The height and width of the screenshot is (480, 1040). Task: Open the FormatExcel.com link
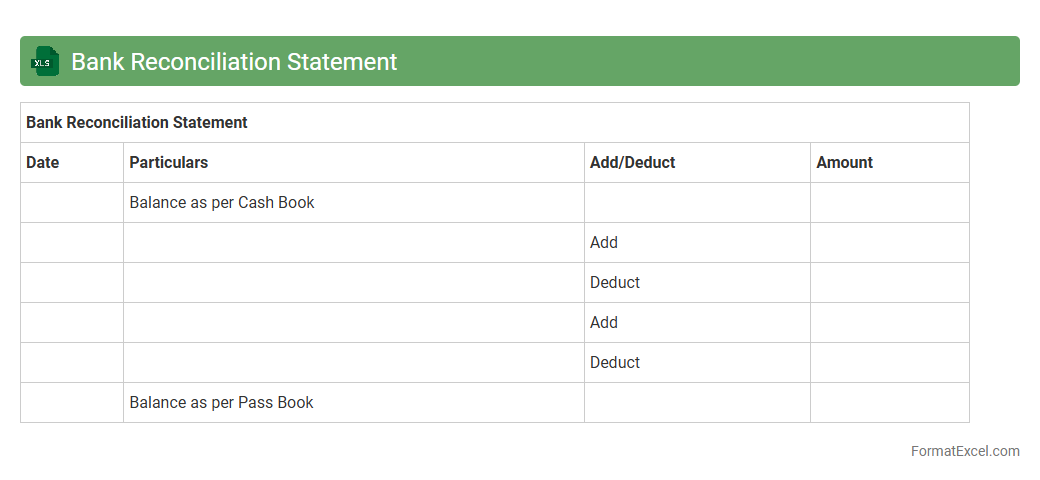(x=965, y=451)
